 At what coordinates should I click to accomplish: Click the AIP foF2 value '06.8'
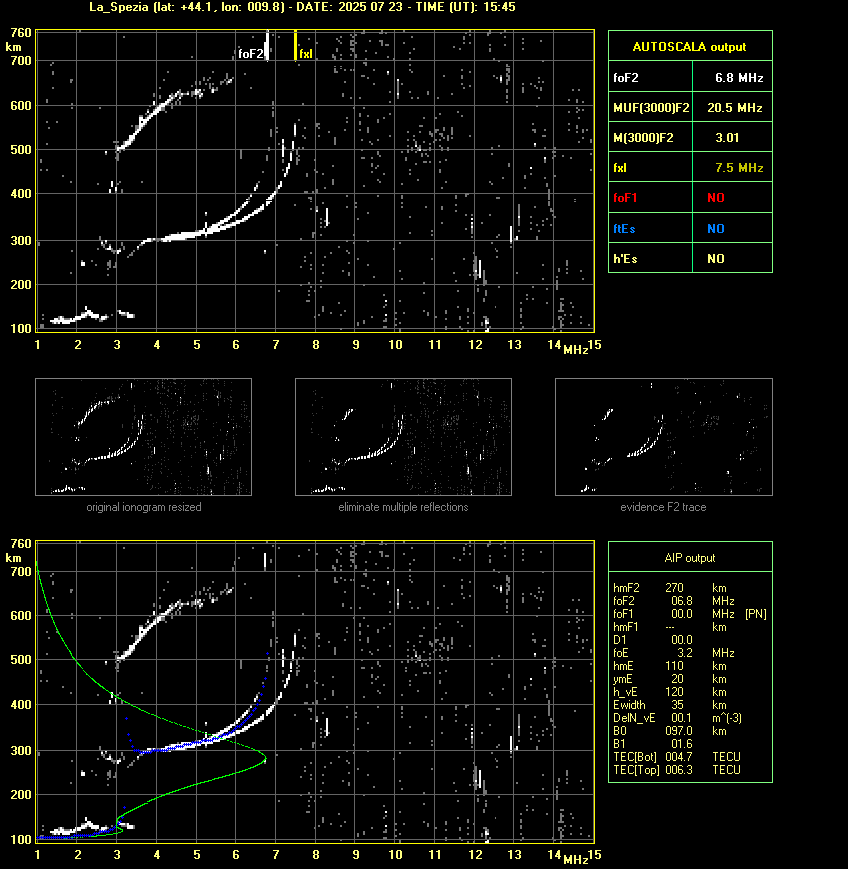[x=682, y=601]
